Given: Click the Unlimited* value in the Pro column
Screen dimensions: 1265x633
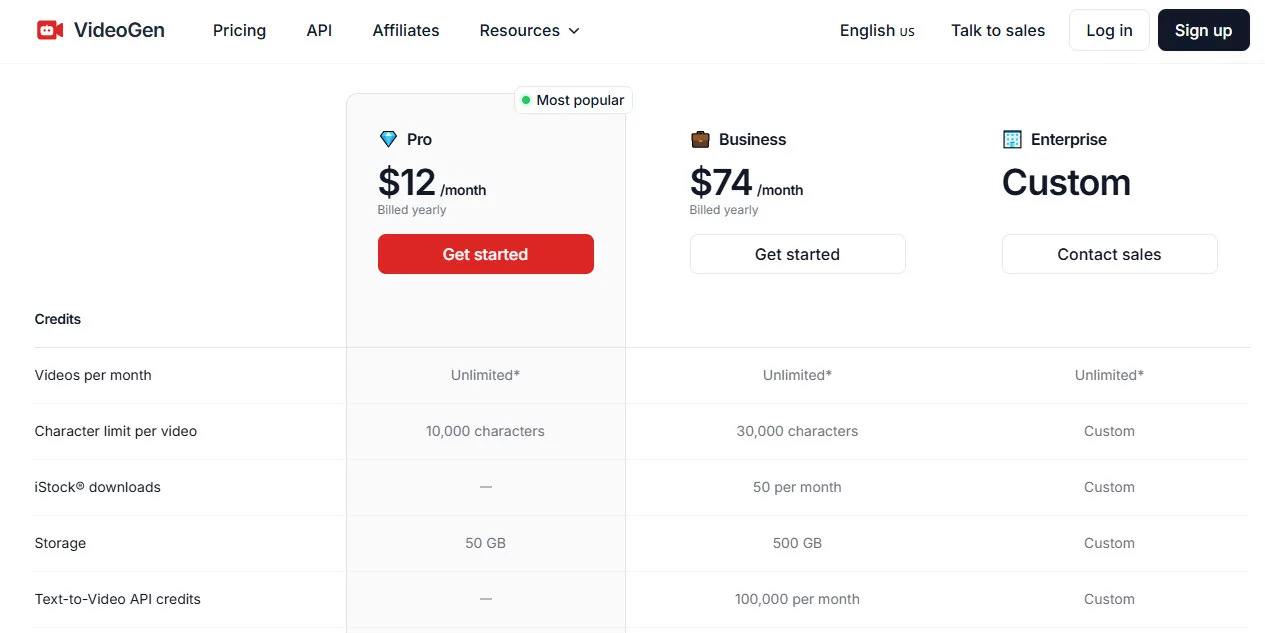Looking at the screenshot, I should 485,375.
